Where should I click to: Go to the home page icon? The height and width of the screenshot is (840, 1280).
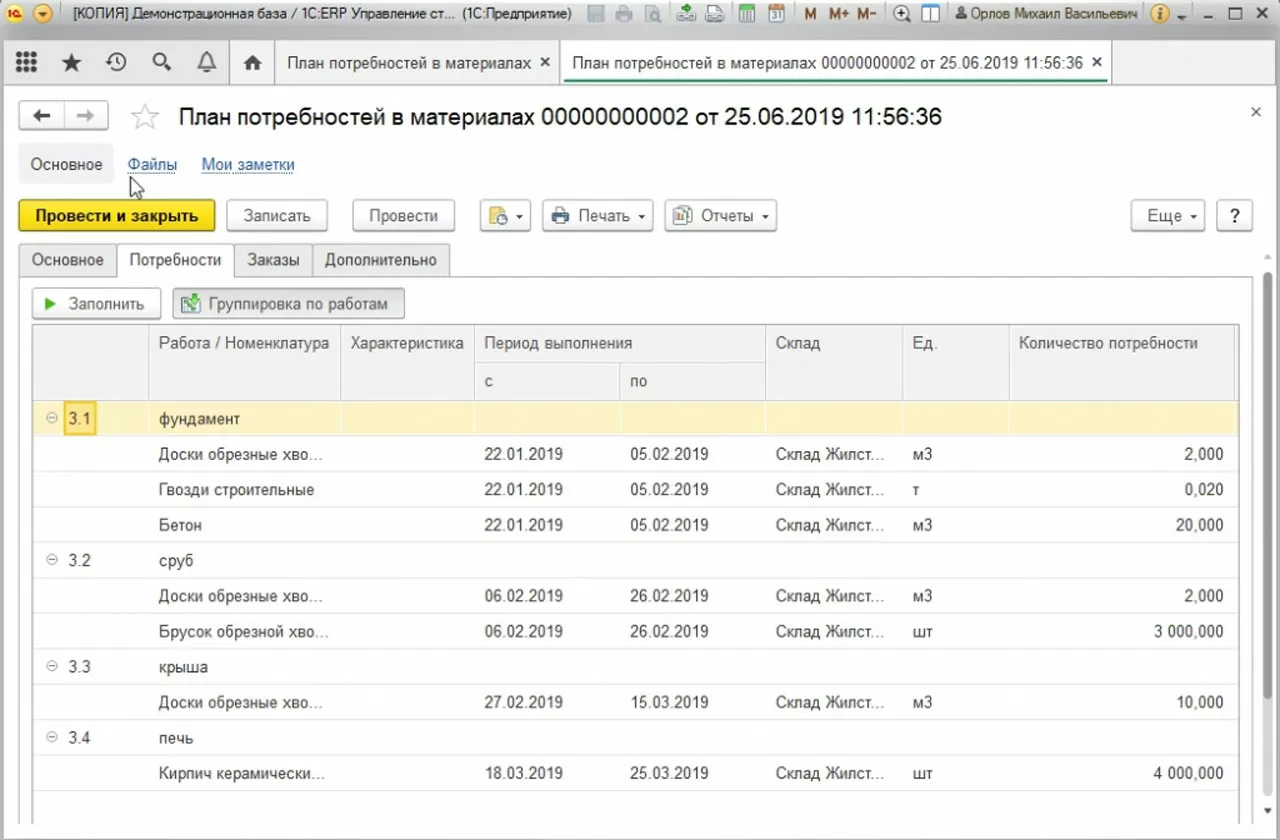253,63
